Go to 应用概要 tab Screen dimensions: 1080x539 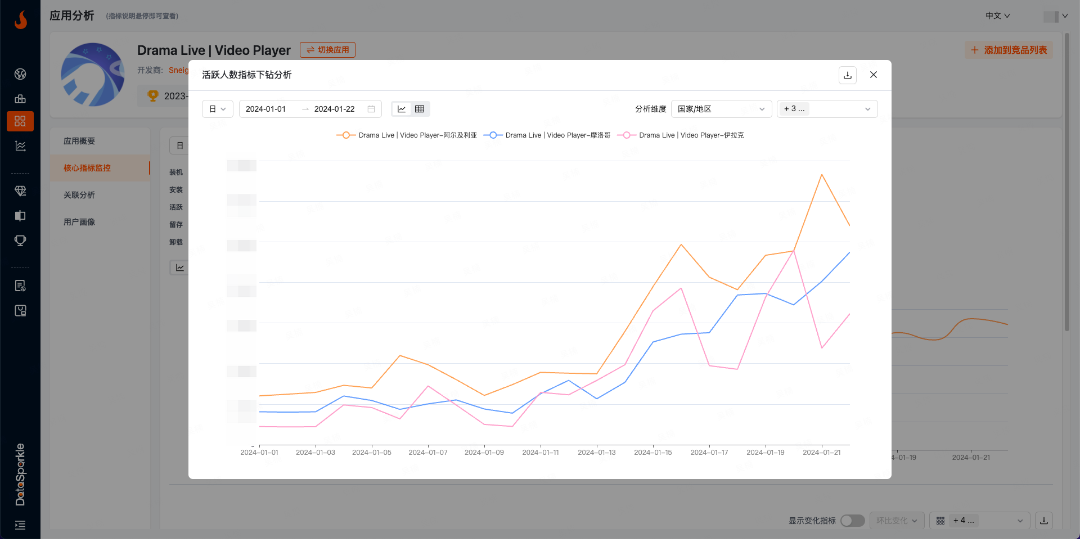click(80, 141)
